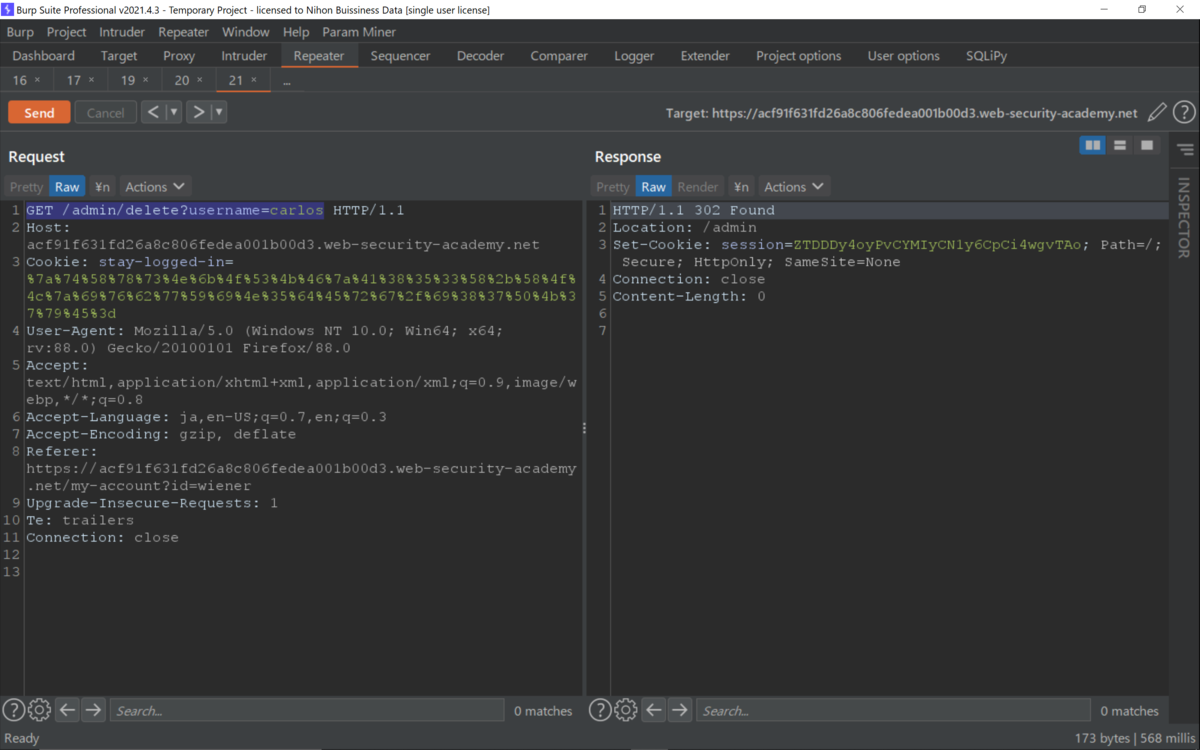
Task: Click the Location: /admin header
Action: tap(685, 227)
